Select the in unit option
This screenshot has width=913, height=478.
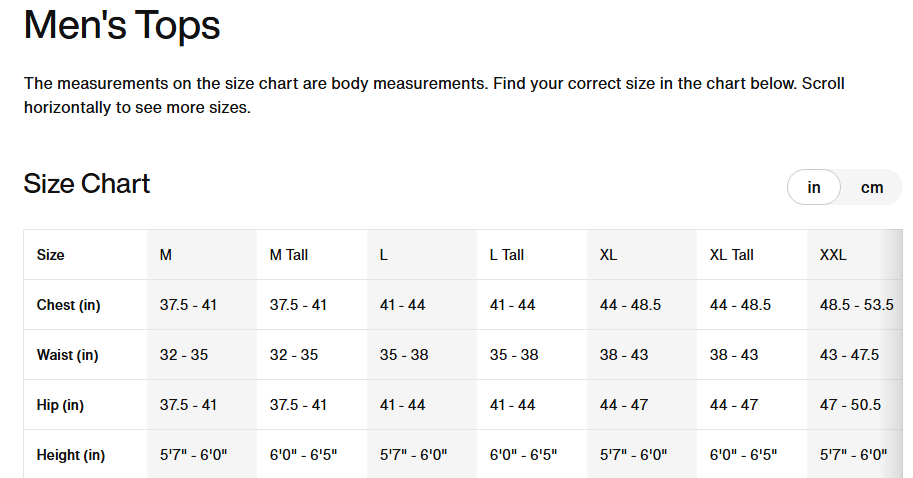coord(814,187)
